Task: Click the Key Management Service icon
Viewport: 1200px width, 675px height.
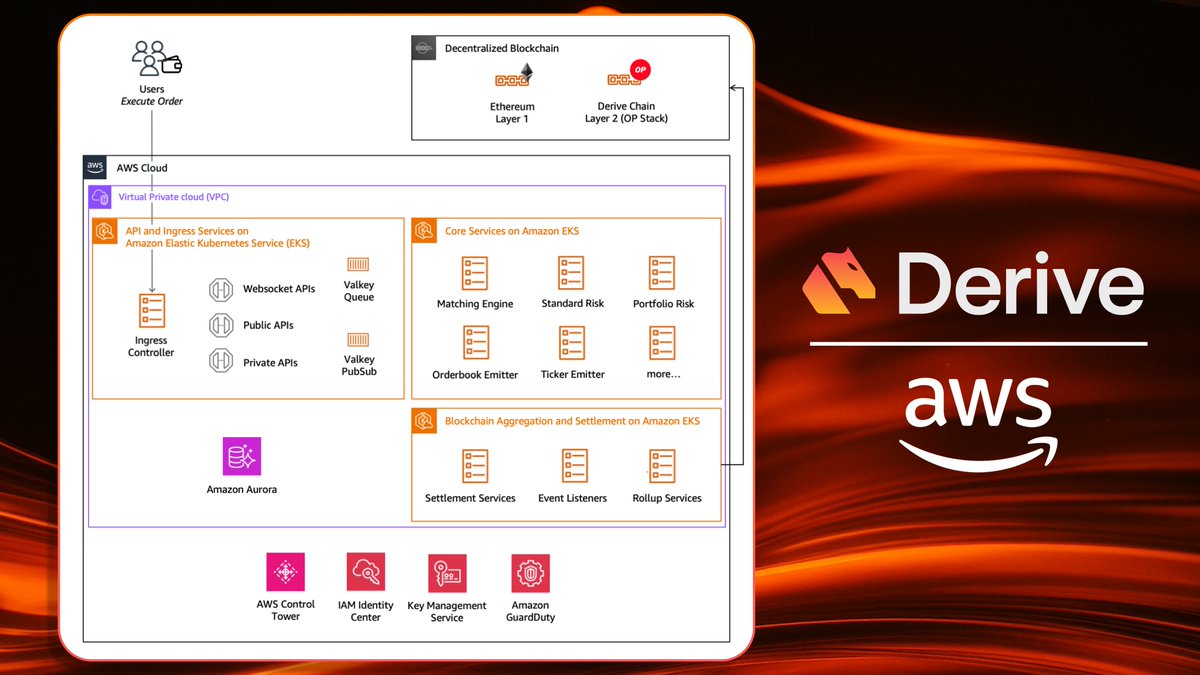Action: pyautogui.click(x=448, y=573)
